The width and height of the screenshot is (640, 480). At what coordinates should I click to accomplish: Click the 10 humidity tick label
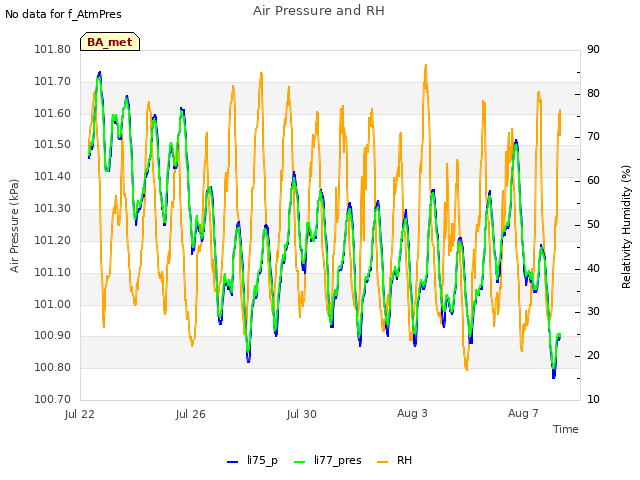coord(593,399)
